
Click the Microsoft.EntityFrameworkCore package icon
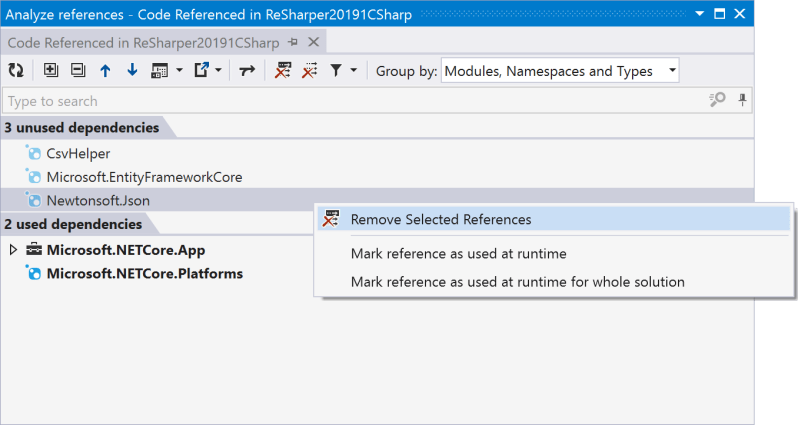tap(34, 177)
